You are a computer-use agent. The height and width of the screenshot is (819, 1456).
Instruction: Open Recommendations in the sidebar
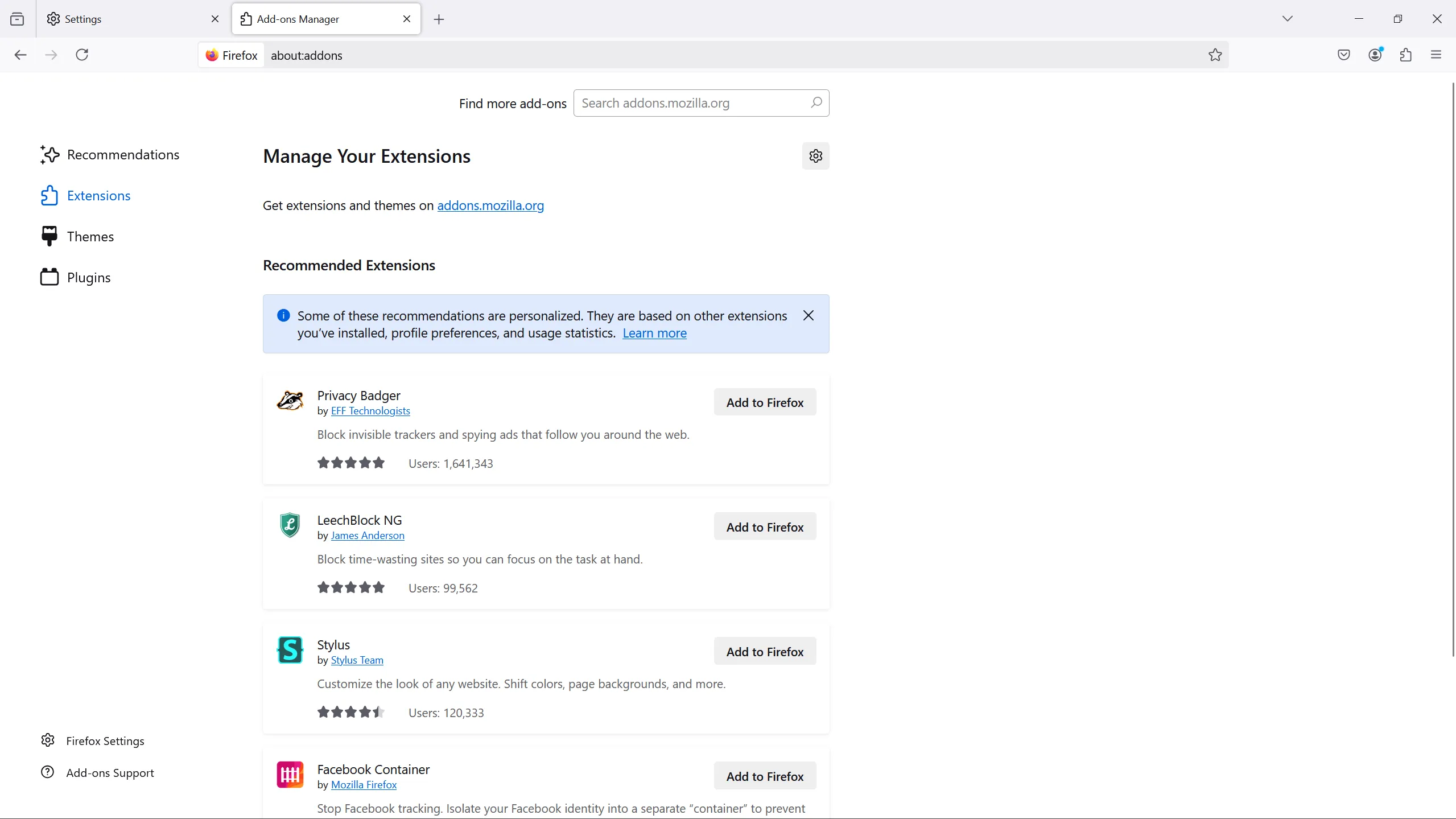click(x=110, y=155)
